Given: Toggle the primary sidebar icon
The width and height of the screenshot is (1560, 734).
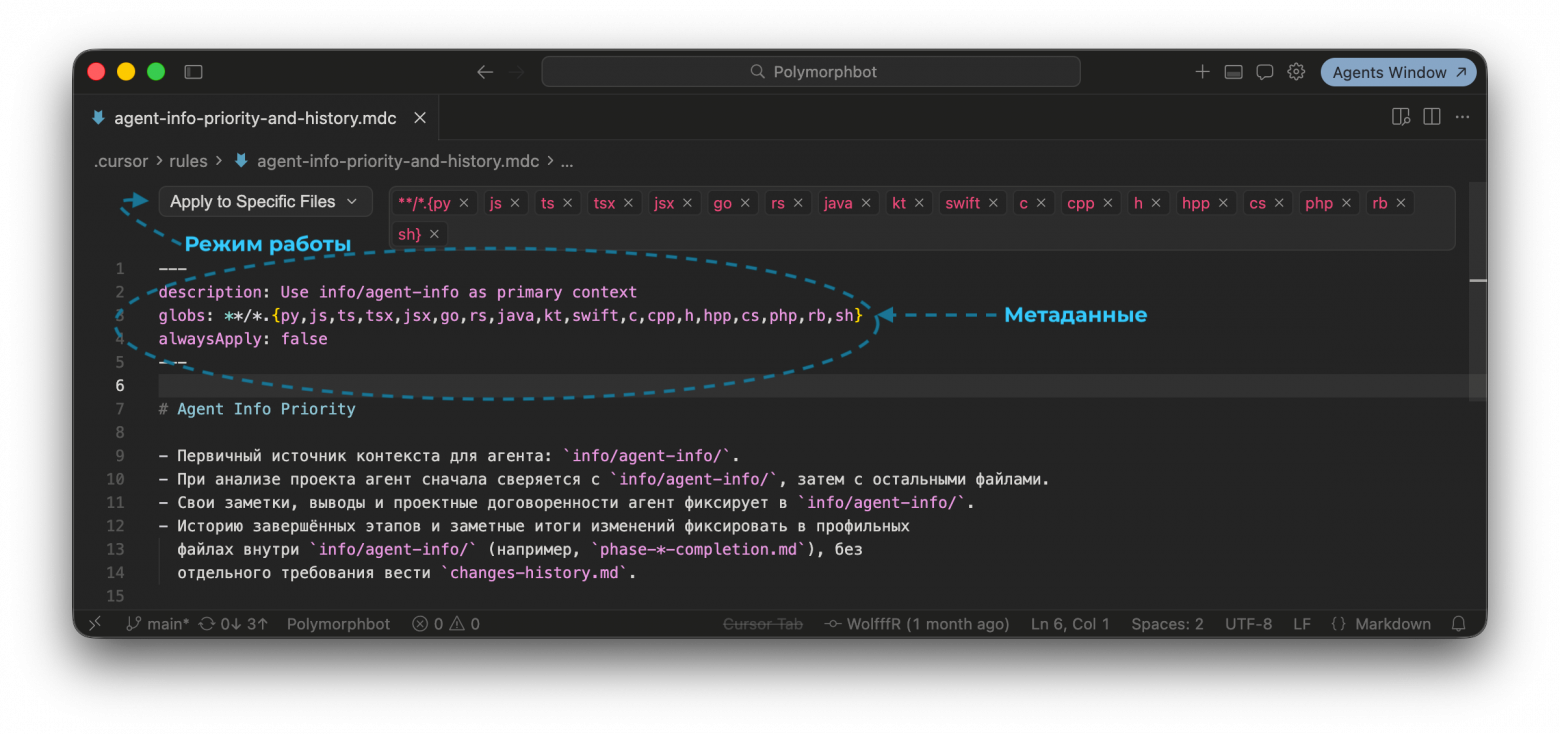Looking at the screenshot, I should point(194,72).
